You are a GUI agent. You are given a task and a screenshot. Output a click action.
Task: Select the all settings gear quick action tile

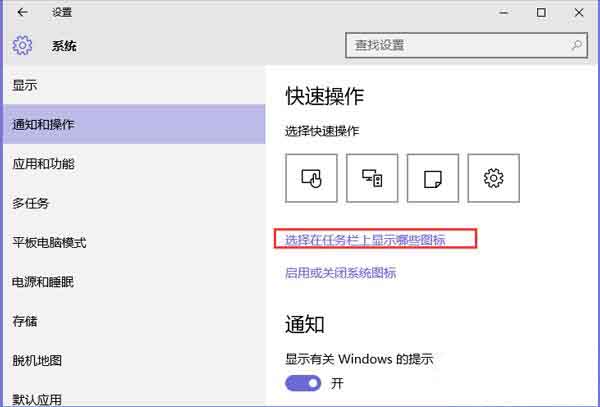[x=493, y=178]
